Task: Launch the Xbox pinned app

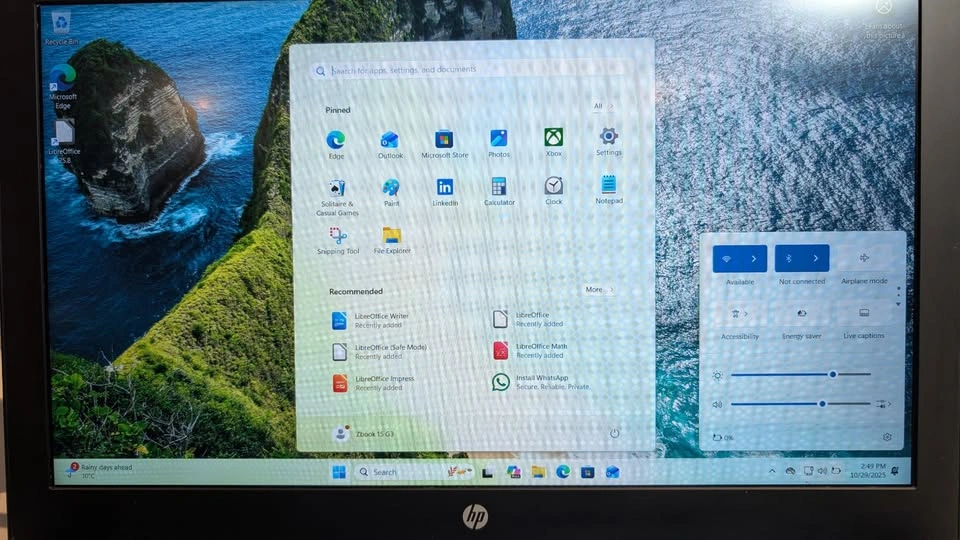Action: pos(553,138)
